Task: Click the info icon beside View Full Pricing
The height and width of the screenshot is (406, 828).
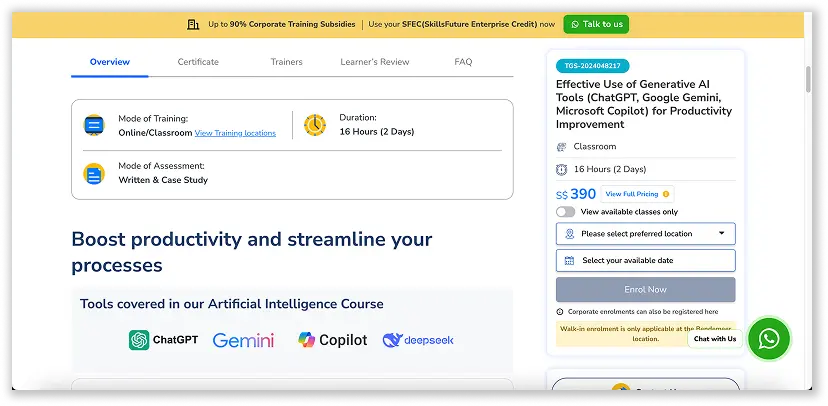Action: click(666, 194)
